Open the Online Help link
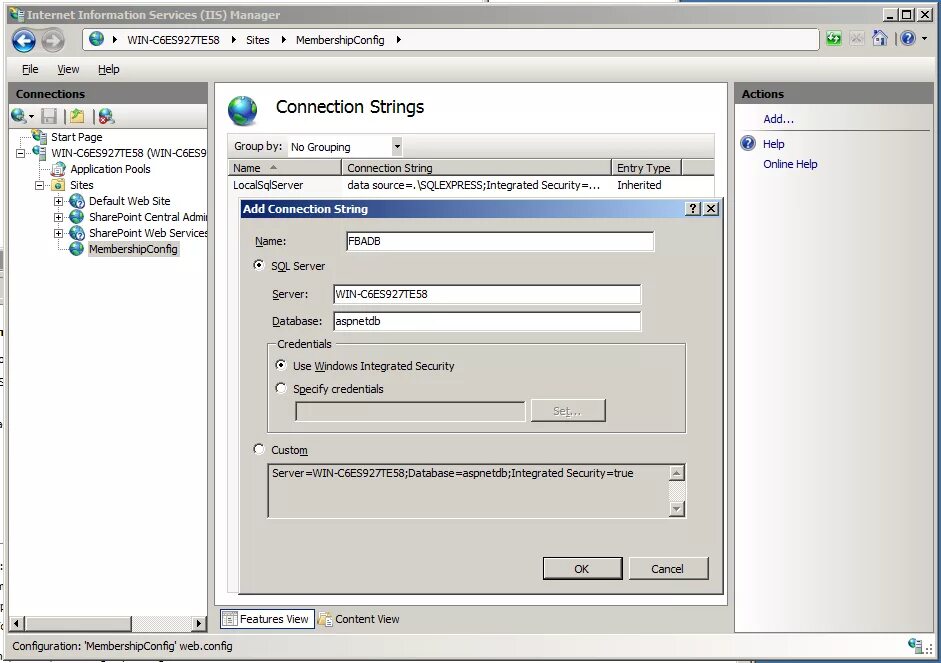Screen dimensions: 941x663 coord(790,164)
